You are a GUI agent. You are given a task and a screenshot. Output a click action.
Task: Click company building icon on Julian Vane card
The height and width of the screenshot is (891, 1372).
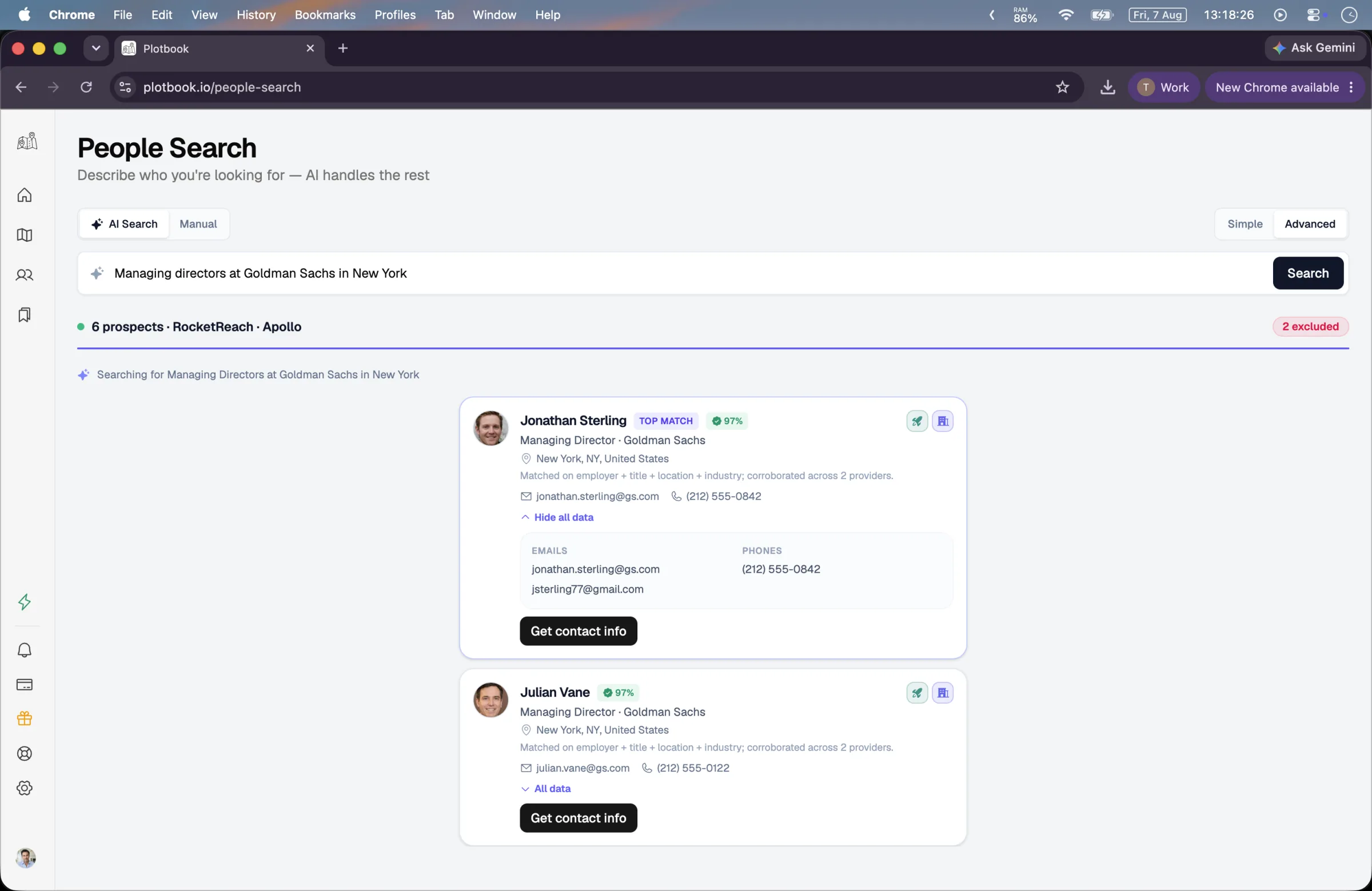[x=943, y=693]
